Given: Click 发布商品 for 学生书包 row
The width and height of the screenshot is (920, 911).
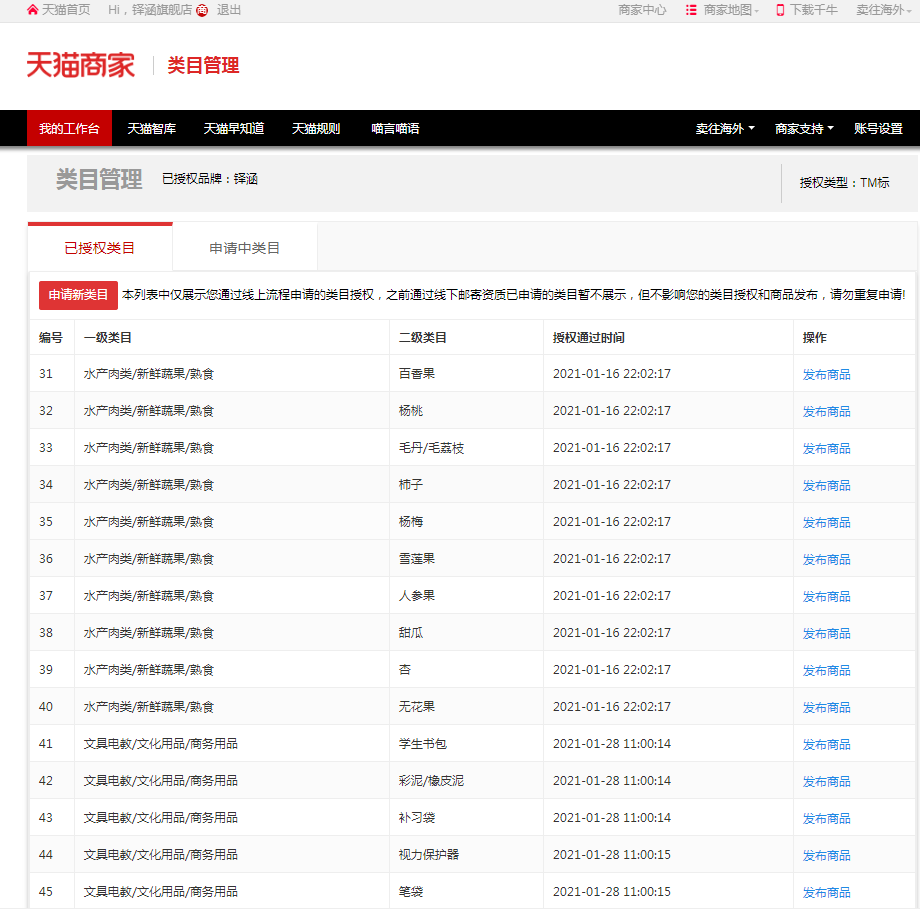Looking at the screenshot, I should [826, 744].
